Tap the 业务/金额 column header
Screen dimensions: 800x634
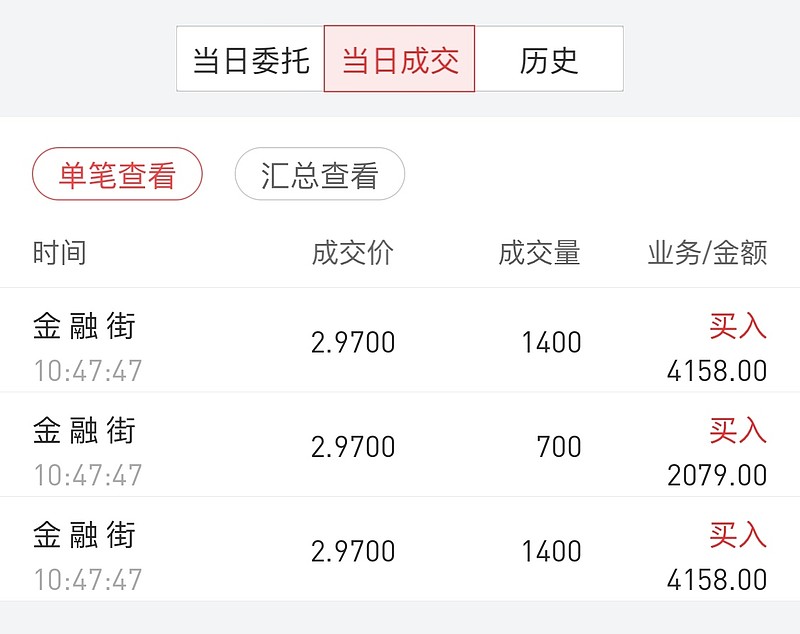click(x=707, y=253)
